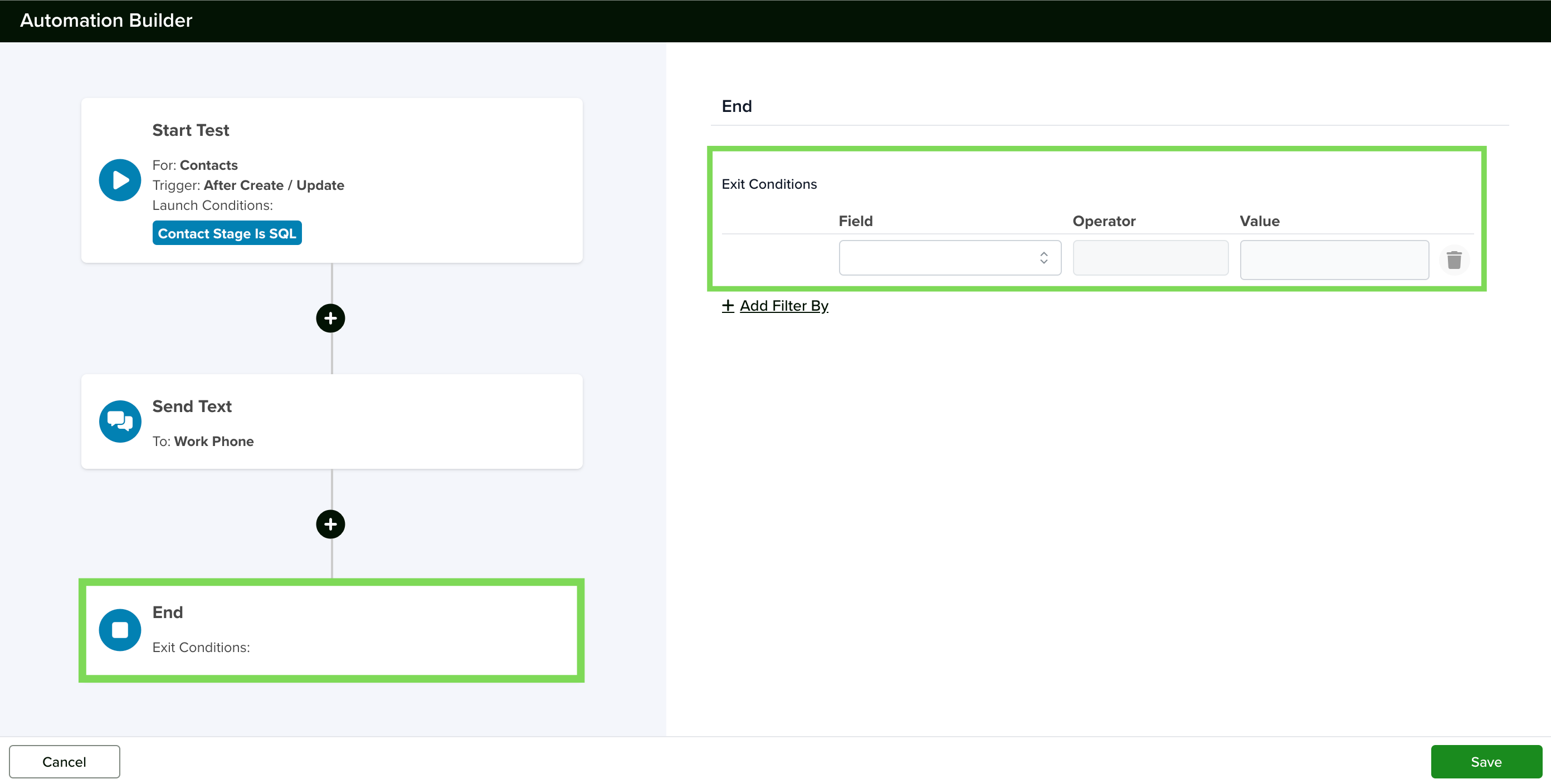Click the 'Exit Conditions:' label in End card
The image size is (1551, 784).
pyautogui.click(x=201, y=647)
